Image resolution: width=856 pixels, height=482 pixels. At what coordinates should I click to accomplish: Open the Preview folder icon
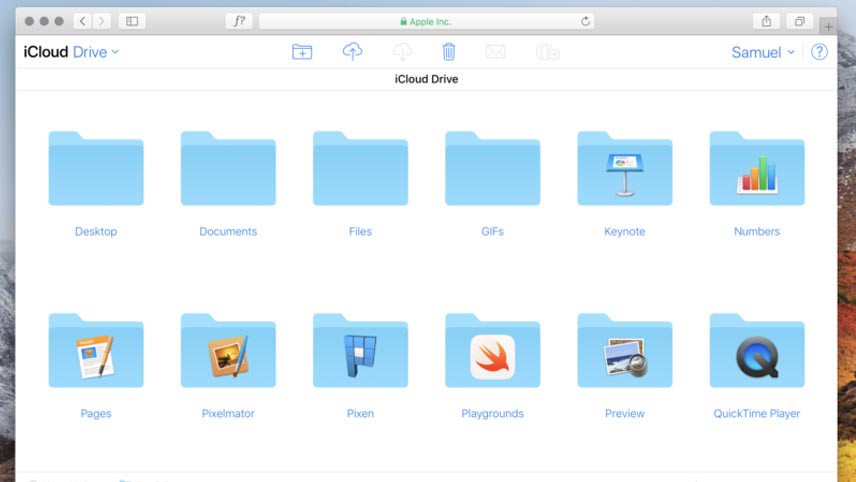[x=625, y=350]
